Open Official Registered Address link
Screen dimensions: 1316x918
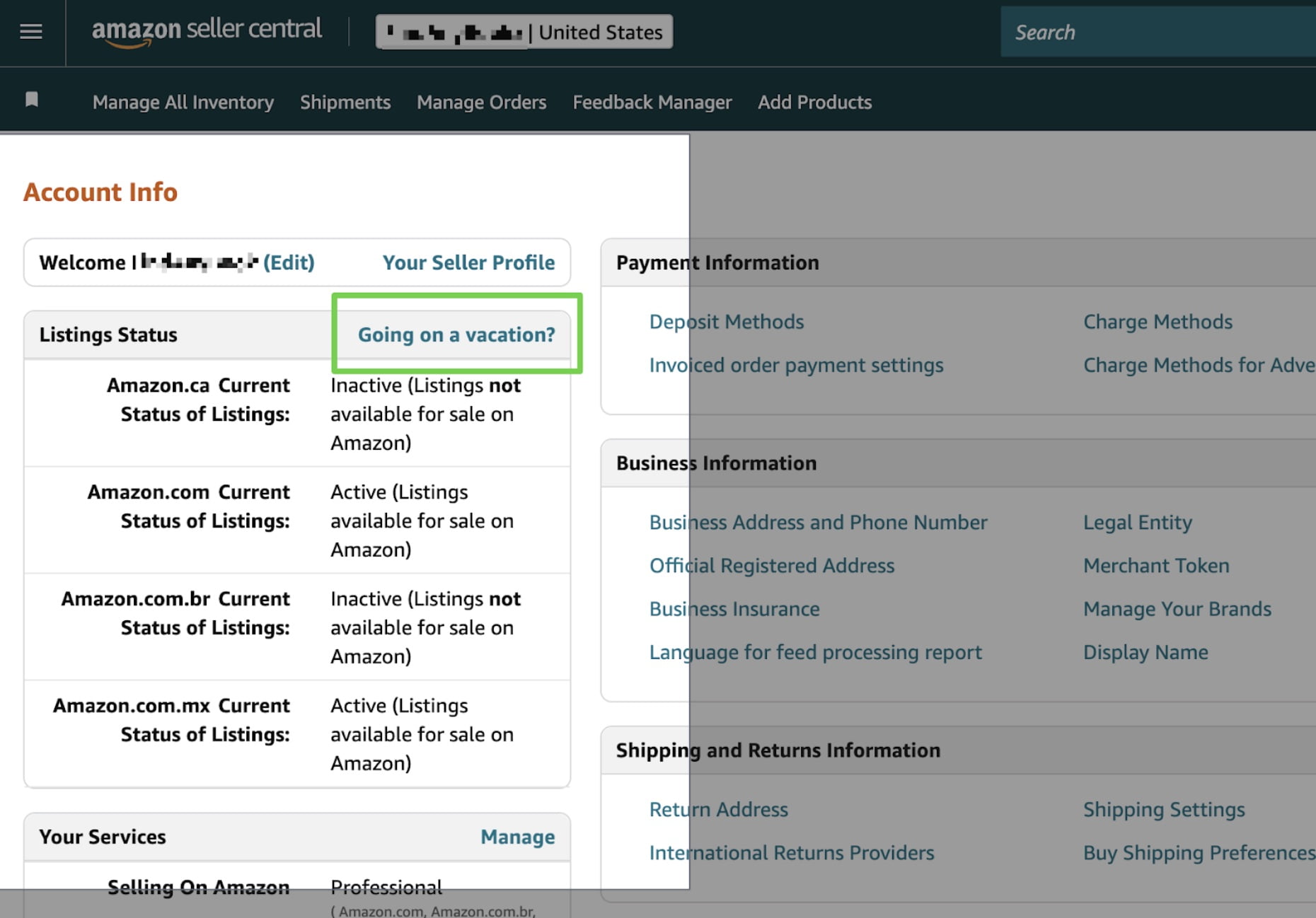coord(772,565)
